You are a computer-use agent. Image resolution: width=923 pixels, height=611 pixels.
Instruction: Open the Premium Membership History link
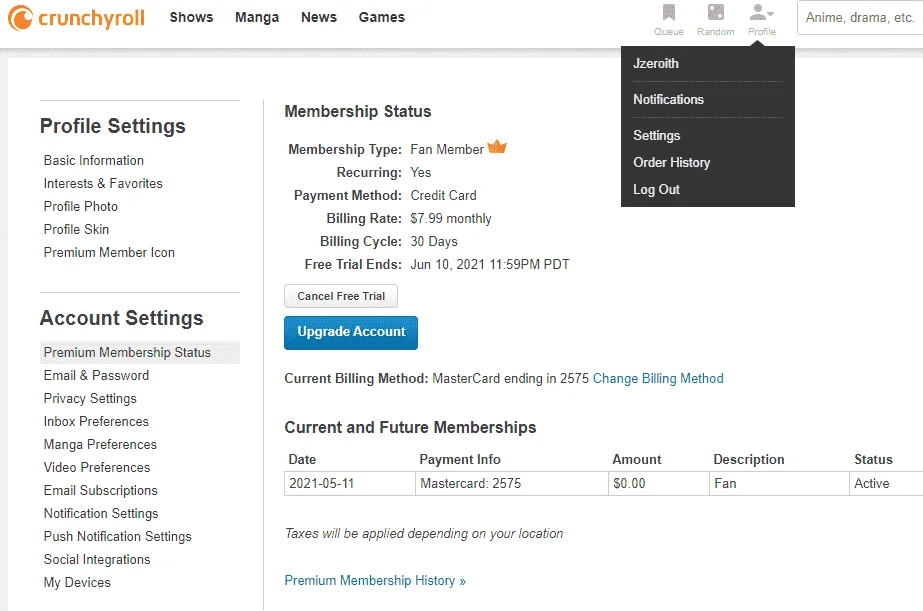coord(375,580)
